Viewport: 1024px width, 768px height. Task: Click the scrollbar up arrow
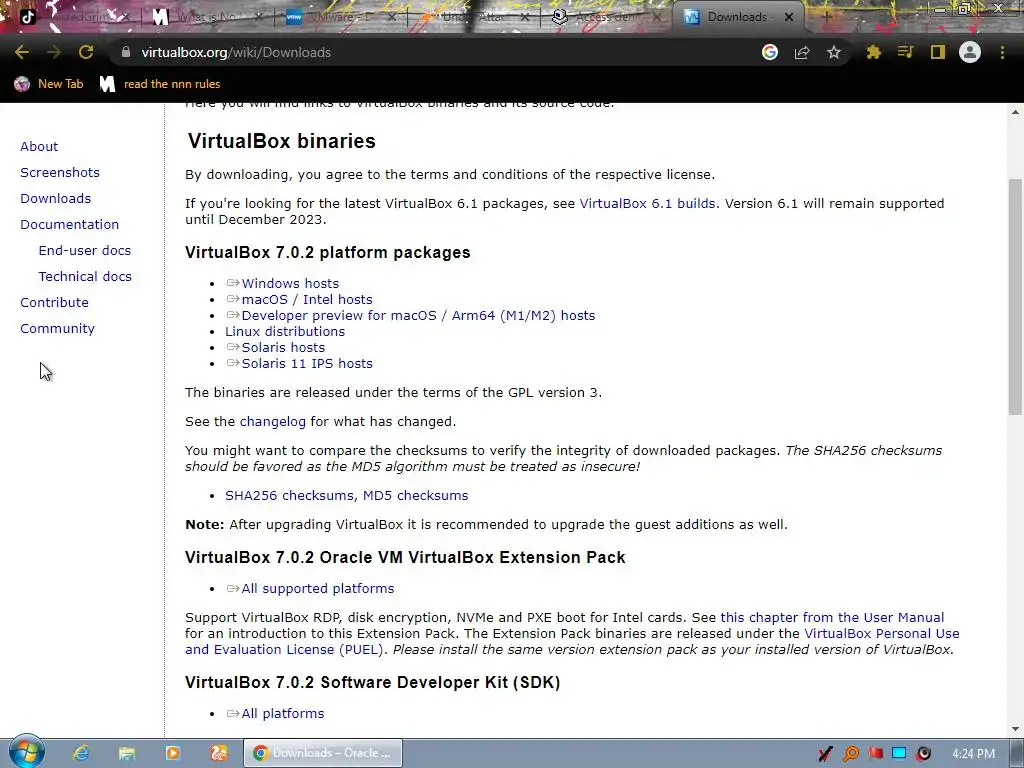[1015, 112]
